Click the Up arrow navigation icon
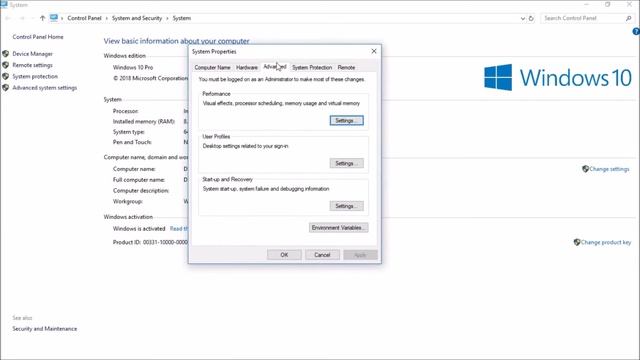The width and height of the screenshot is (640, 360). [x=42, y=18]
